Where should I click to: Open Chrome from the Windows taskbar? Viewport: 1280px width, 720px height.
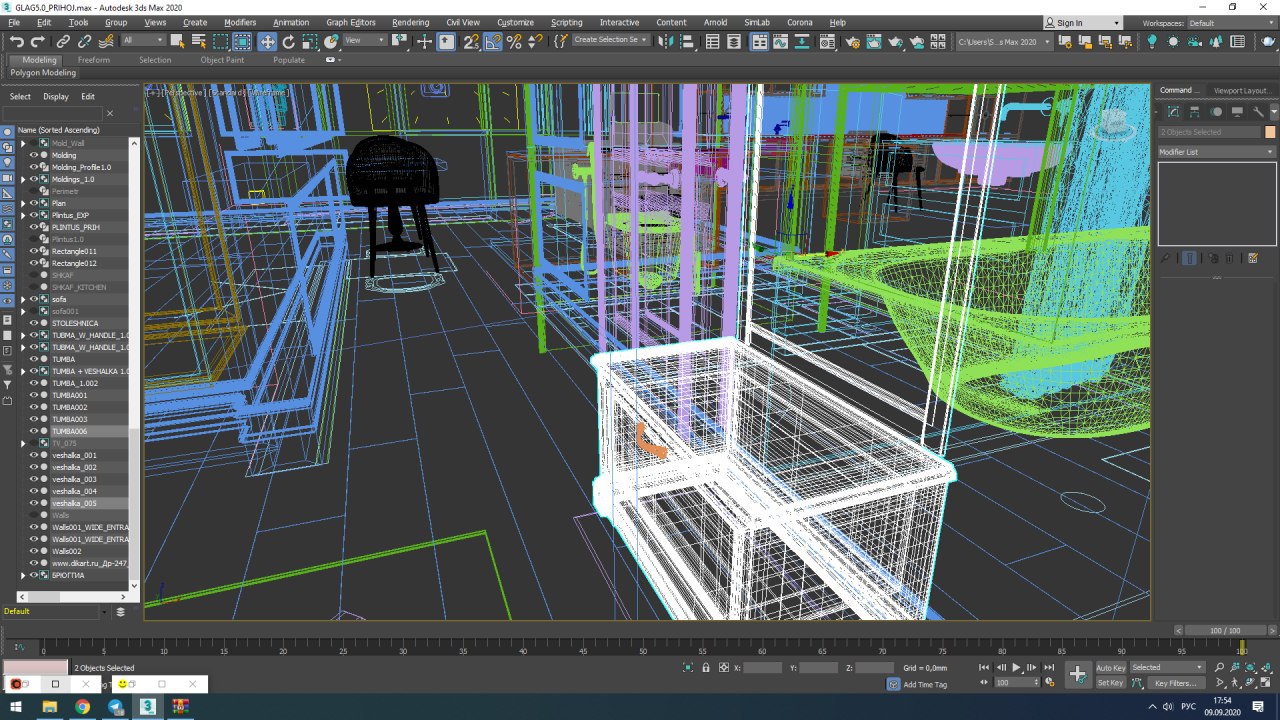point(82,707)
